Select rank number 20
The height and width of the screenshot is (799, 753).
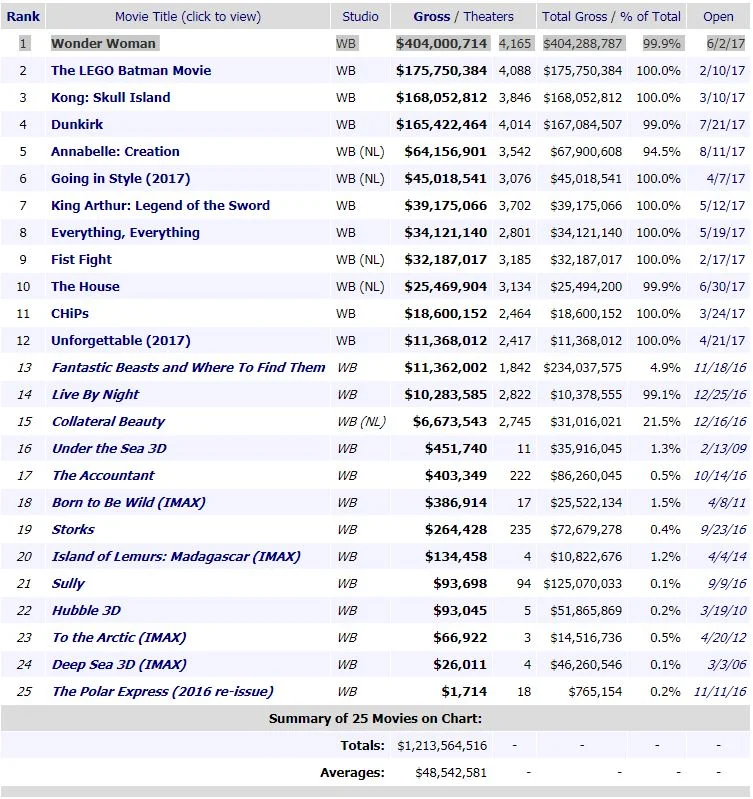point(24,556)
